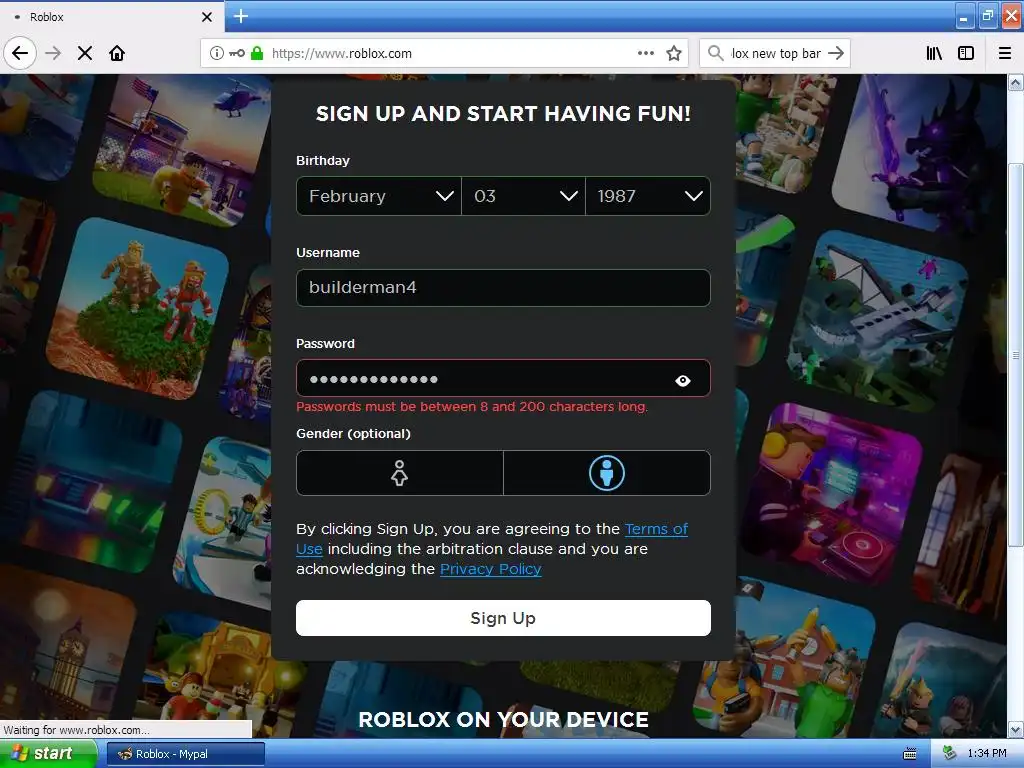Click the 'Password' label

click(x=325, y=344)
